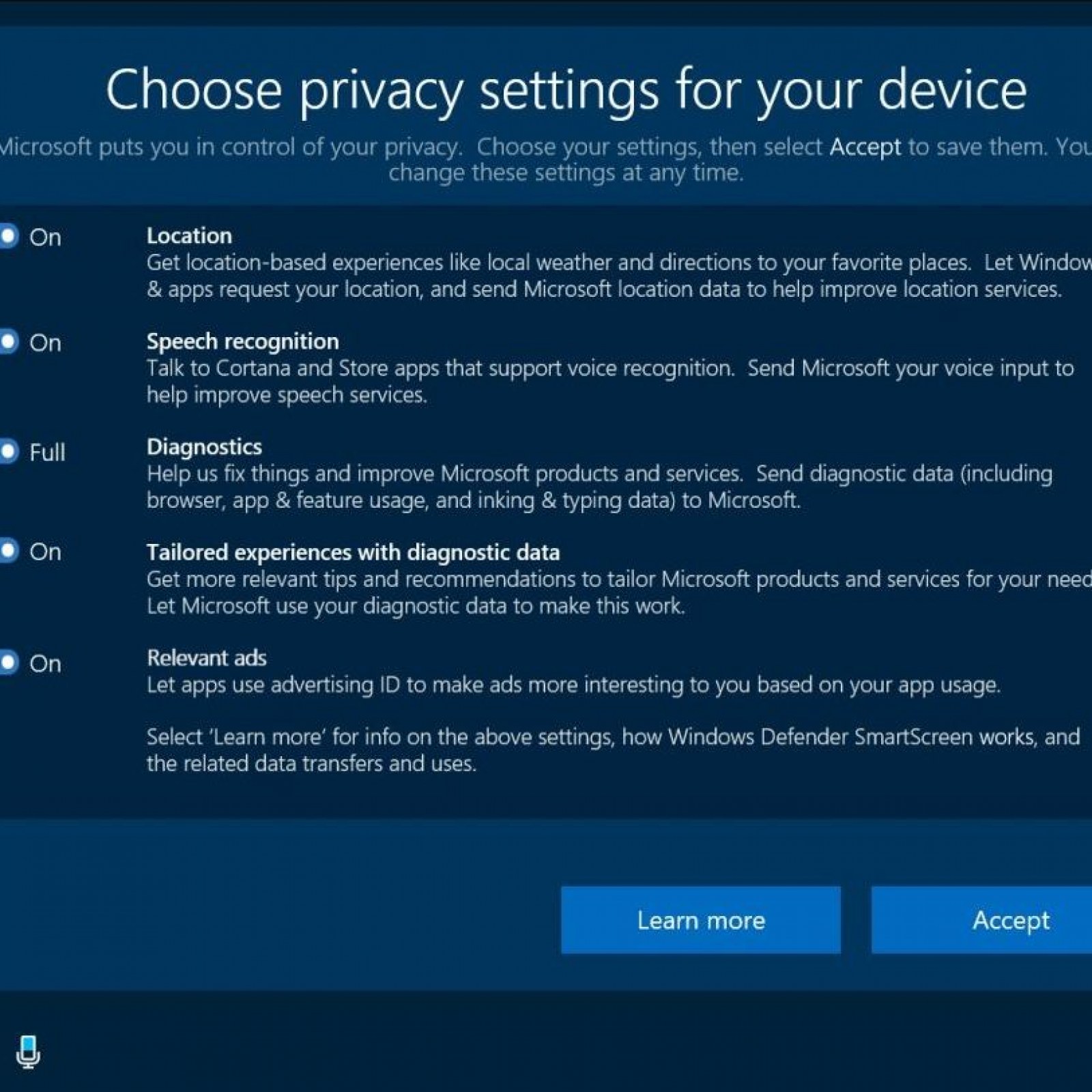Screen dimensions: 1092x1092
Task: Click the Accept button
Action: point(982,920)
